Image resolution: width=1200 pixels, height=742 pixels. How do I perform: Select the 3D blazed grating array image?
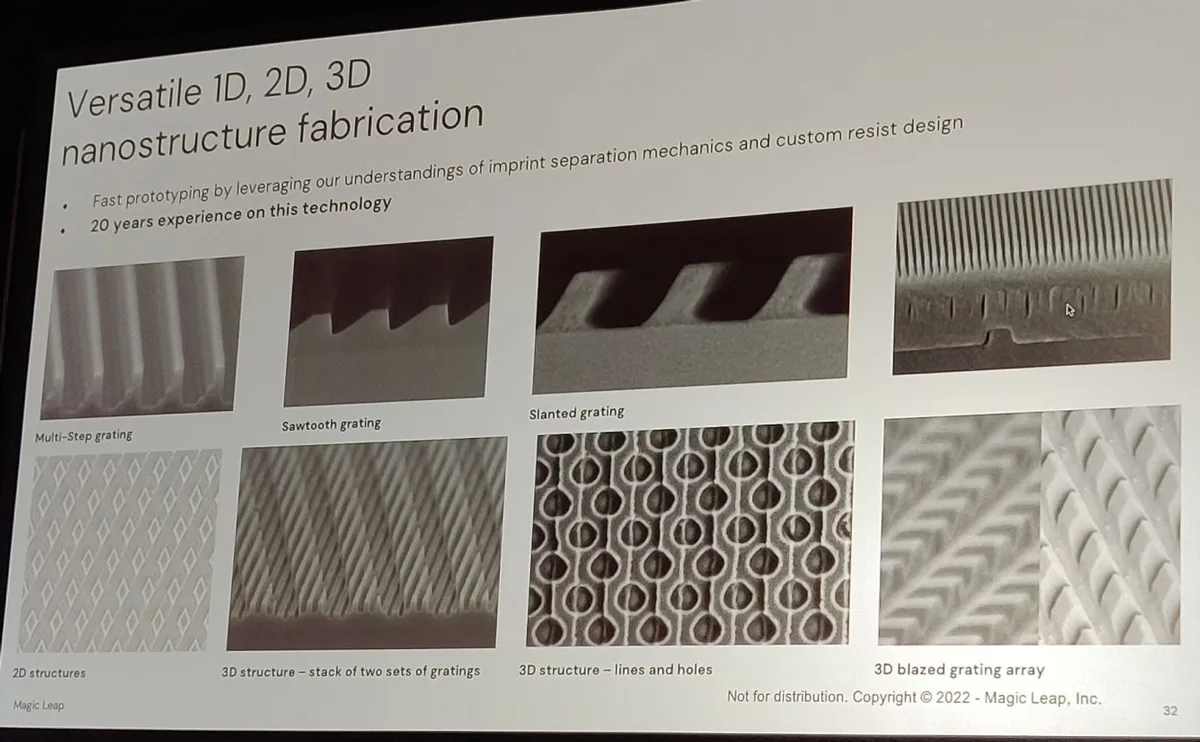1030,525
